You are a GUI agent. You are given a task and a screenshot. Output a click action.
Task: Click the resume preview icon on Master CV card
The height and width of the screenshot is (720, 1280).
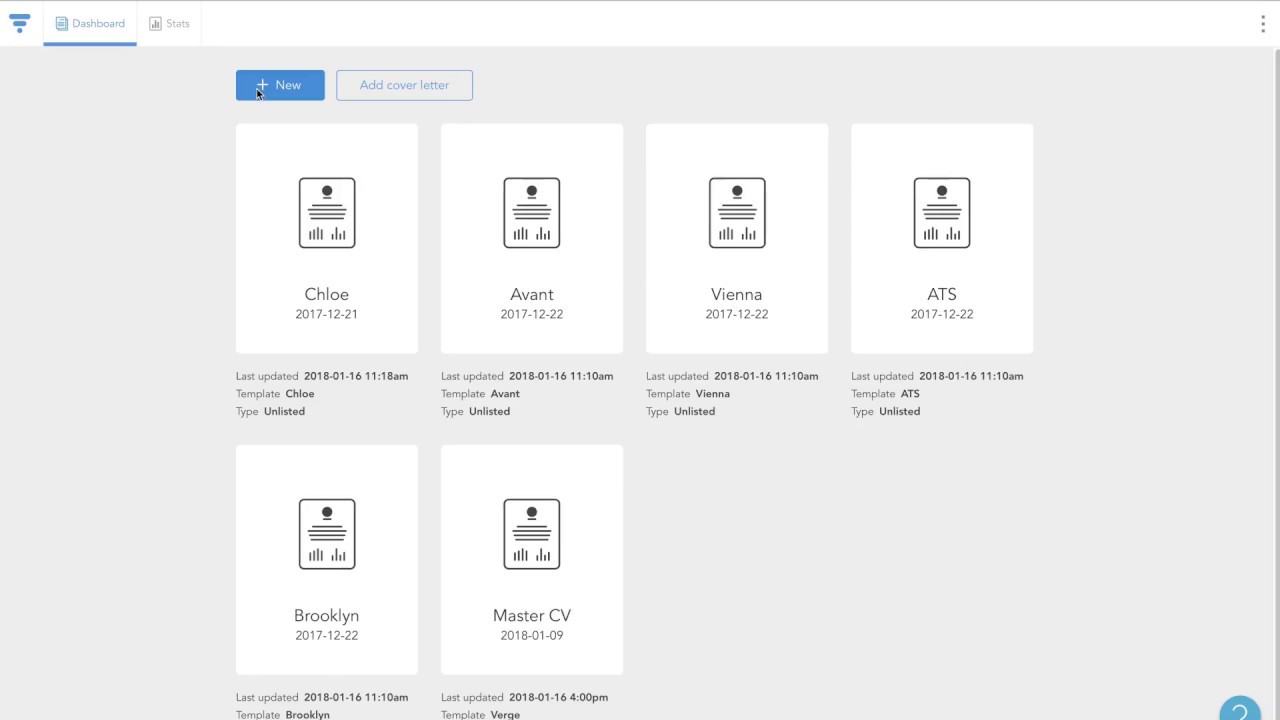[x=531, y=533]
